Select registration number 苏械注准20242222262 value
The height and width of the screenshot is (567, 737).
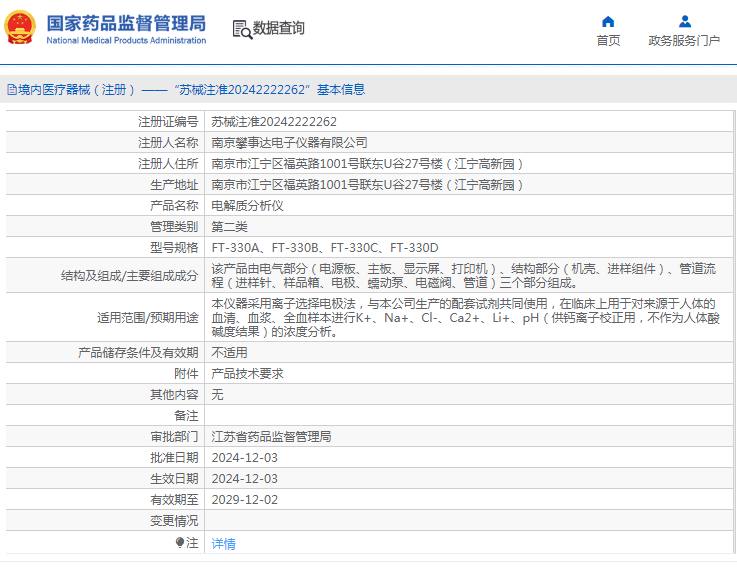274,122
